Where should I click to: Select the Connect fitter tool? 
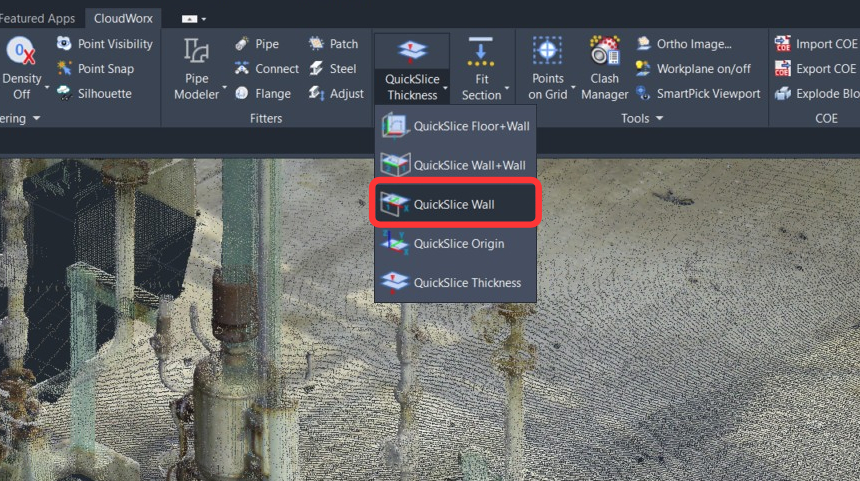point(267,69)
